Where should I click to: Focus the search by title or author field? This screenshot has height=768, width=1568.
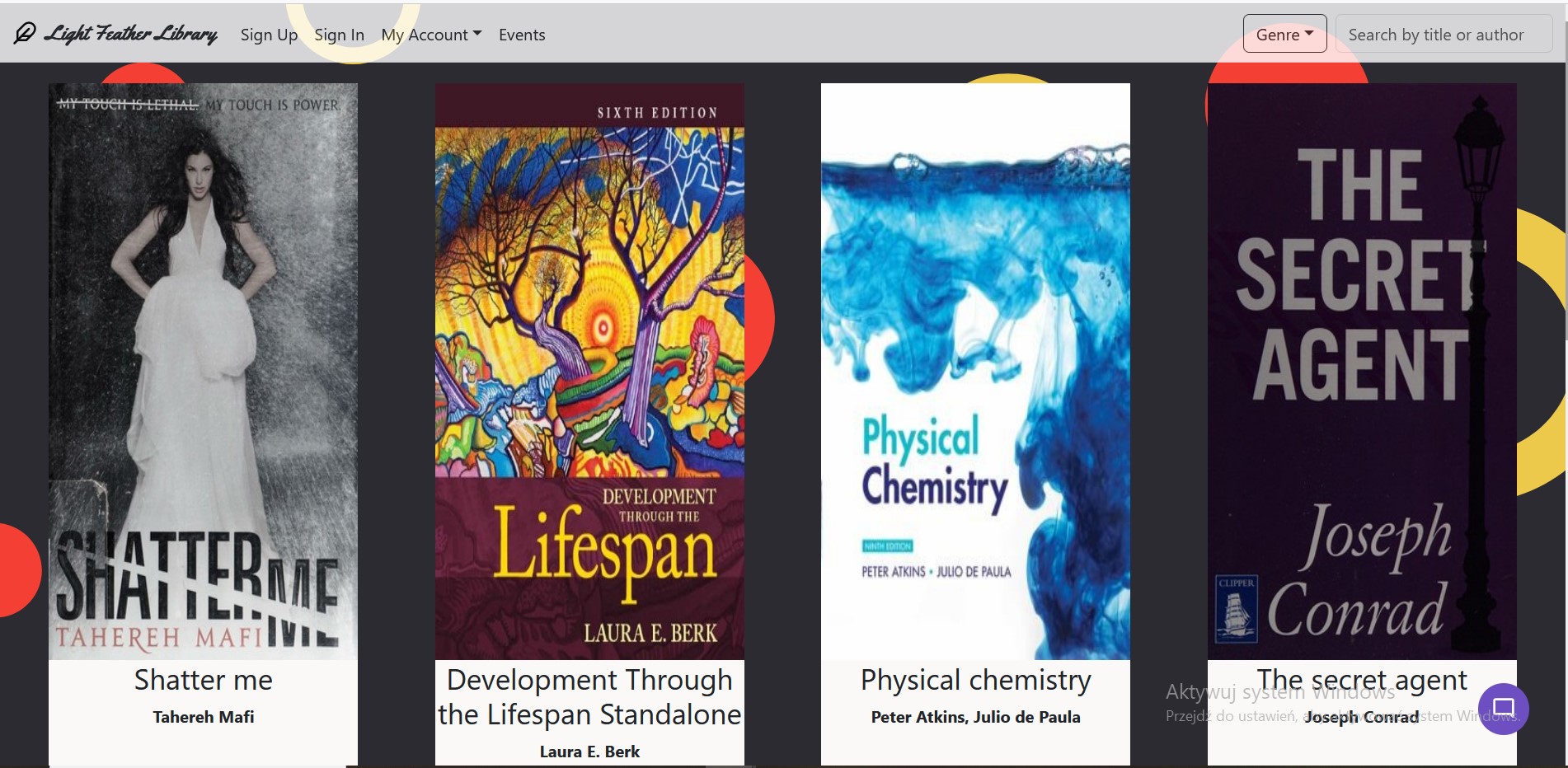(1443, 35)
